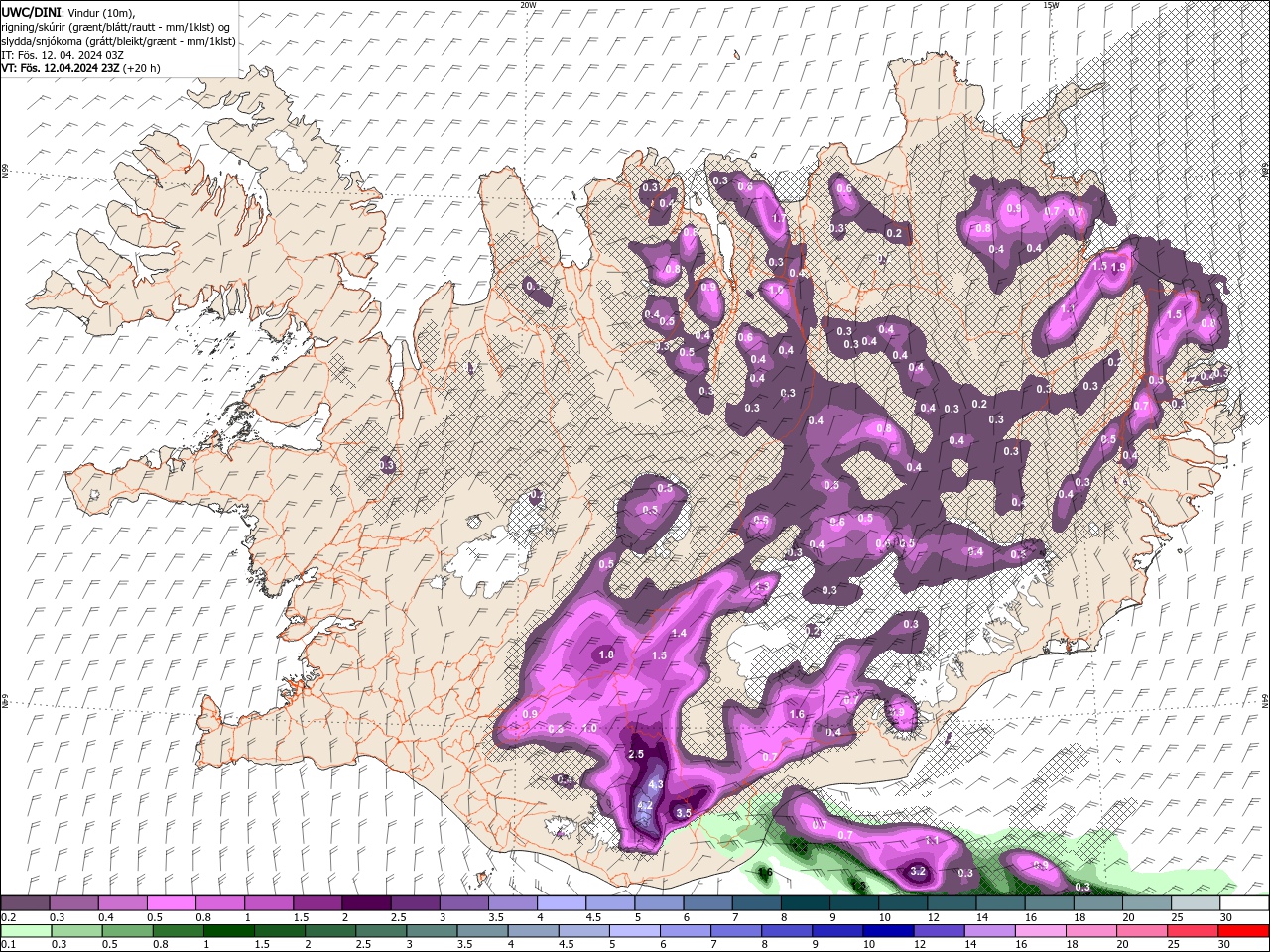The width and height of the screenshot is (1270, 952).
Task: Click the '1.9' value in the northeast
Action: coord(1118,267)
